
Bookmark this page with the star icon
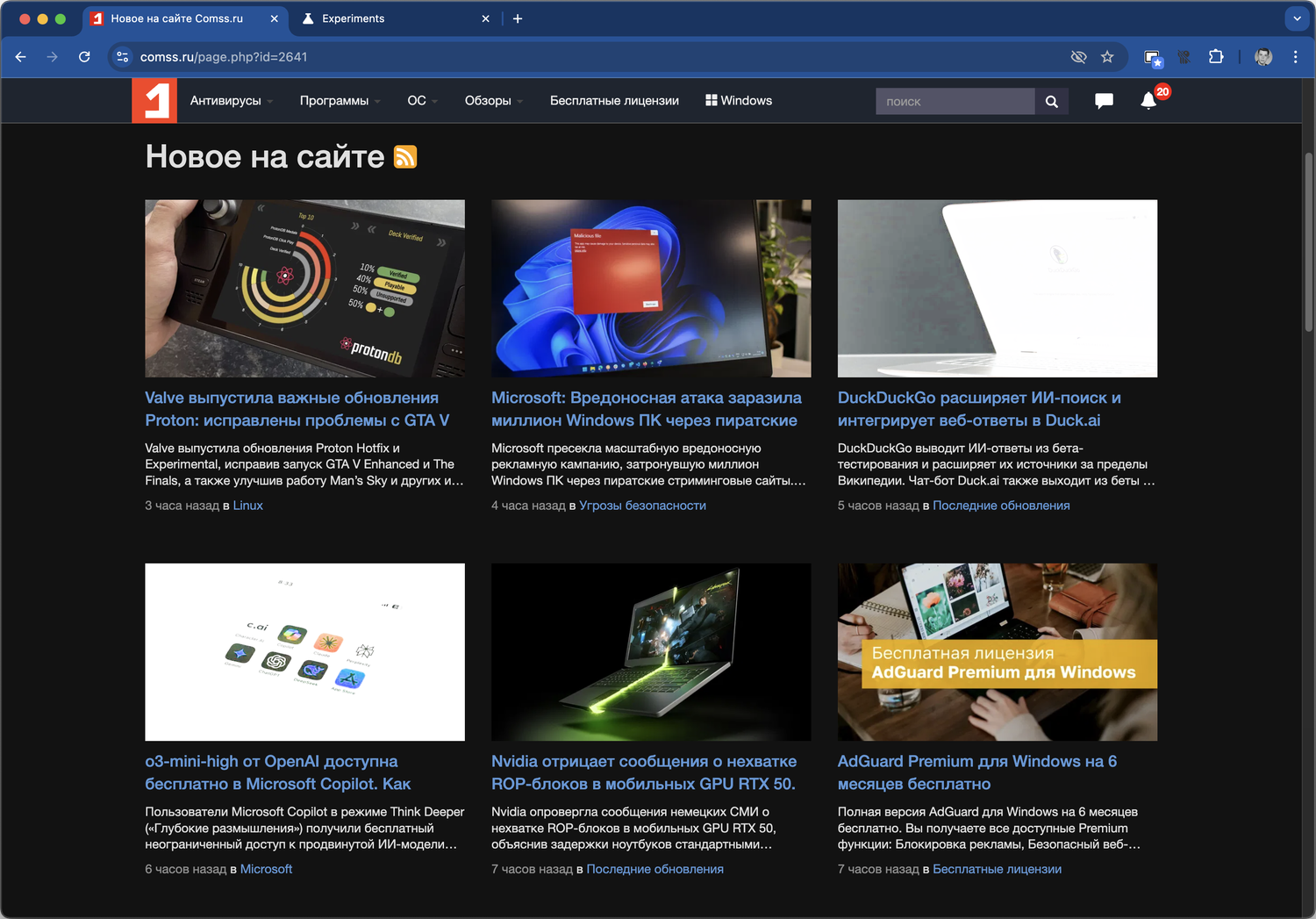(1107, 57)
